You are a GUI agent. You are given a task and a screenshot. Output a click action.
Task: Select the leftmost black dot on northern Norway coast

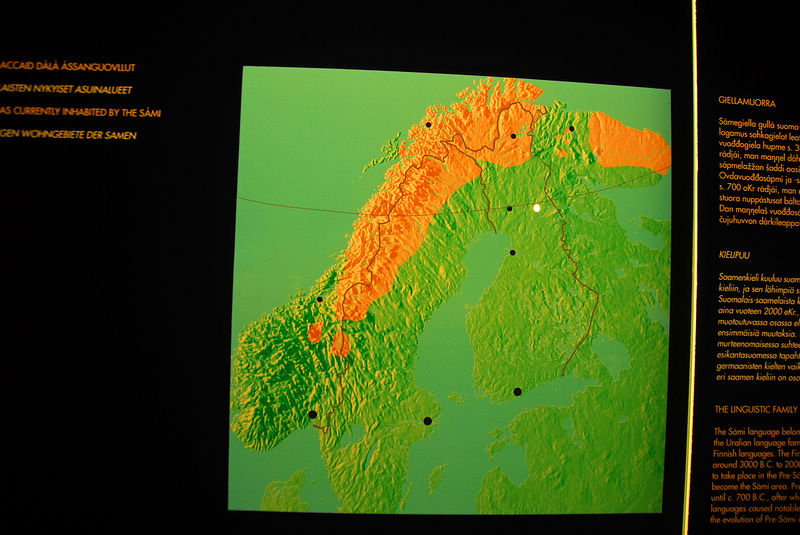click(x=428, y=125)
